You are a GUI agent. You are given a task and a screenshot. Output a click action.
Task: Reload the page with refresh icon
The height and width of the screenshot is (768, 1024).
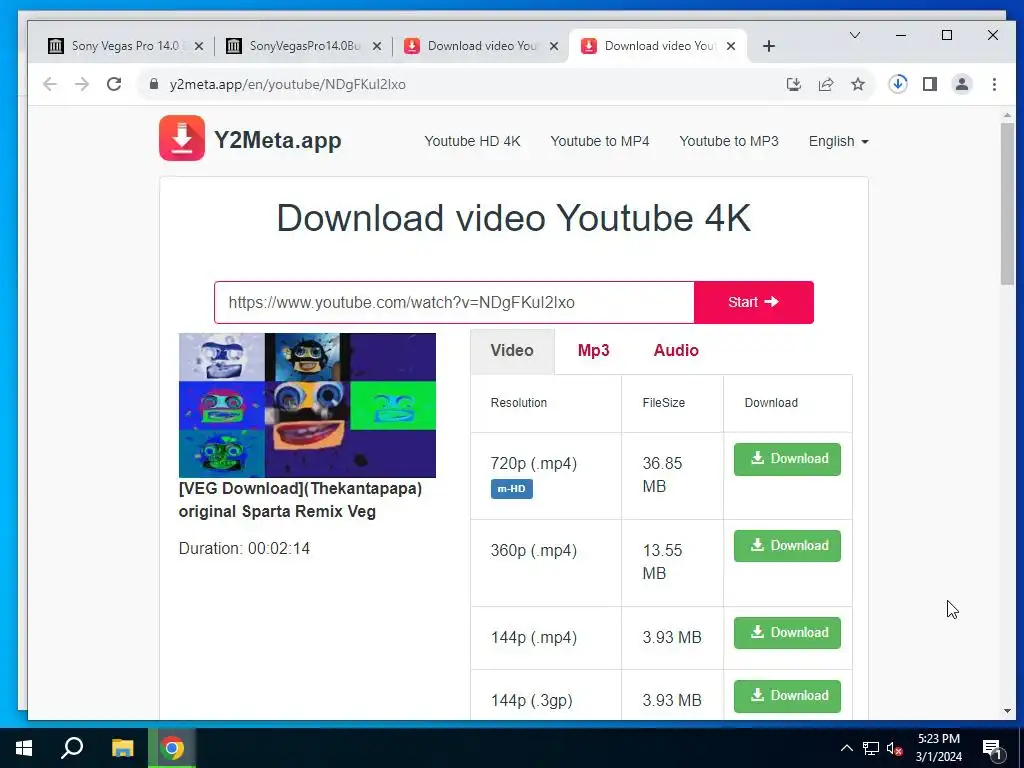click(x=114, y=84)
